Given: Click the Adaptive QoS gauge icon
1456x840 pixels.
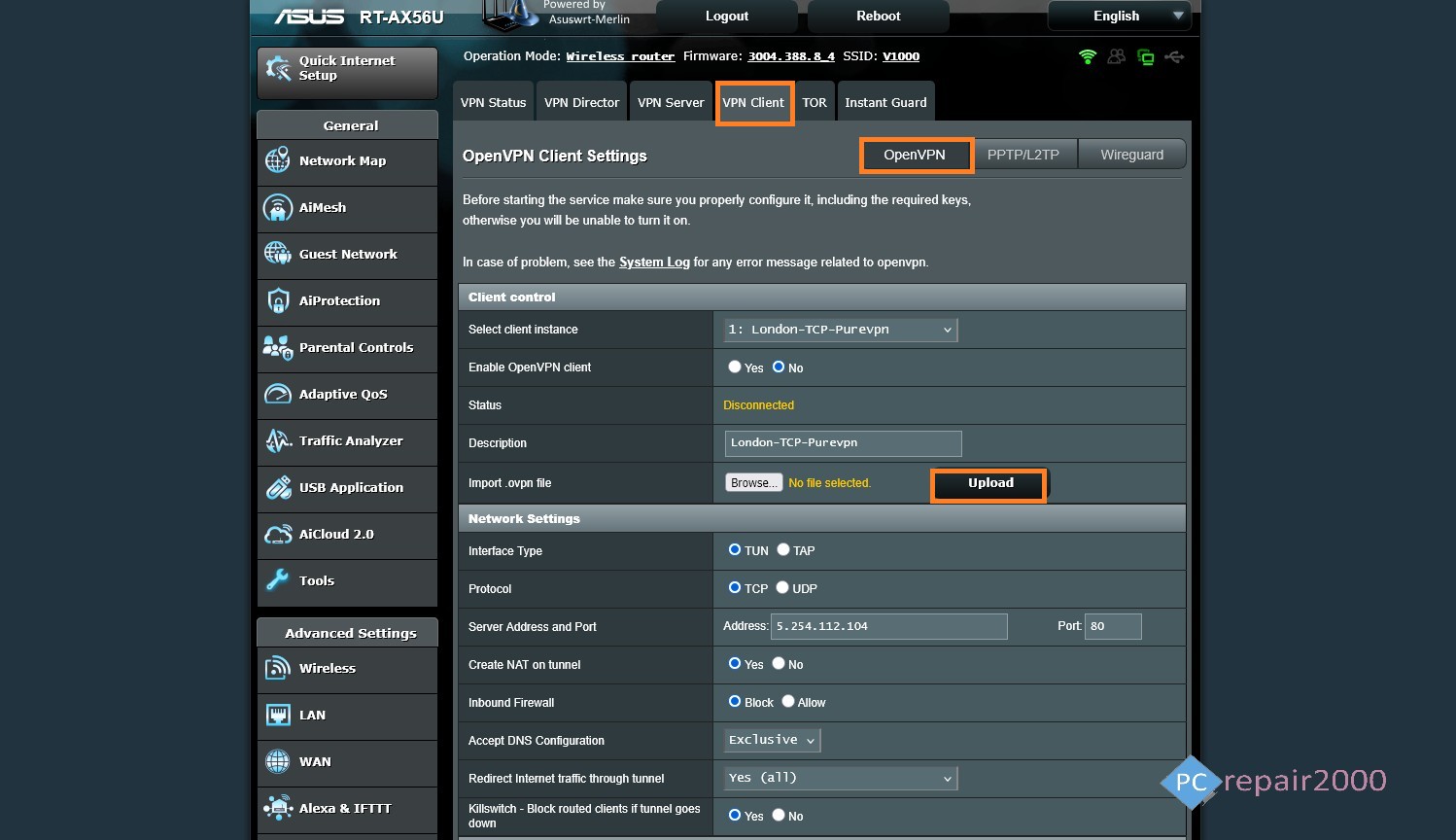Looking at the screenshot, I should pos(278,394).
